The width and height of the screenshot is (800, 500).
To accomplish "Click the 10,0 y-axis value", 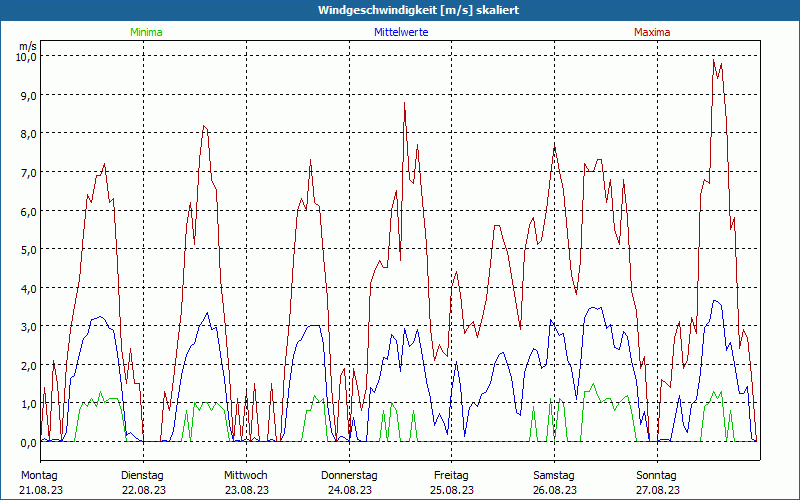I will pyautogui.click(x=26, y=57).
